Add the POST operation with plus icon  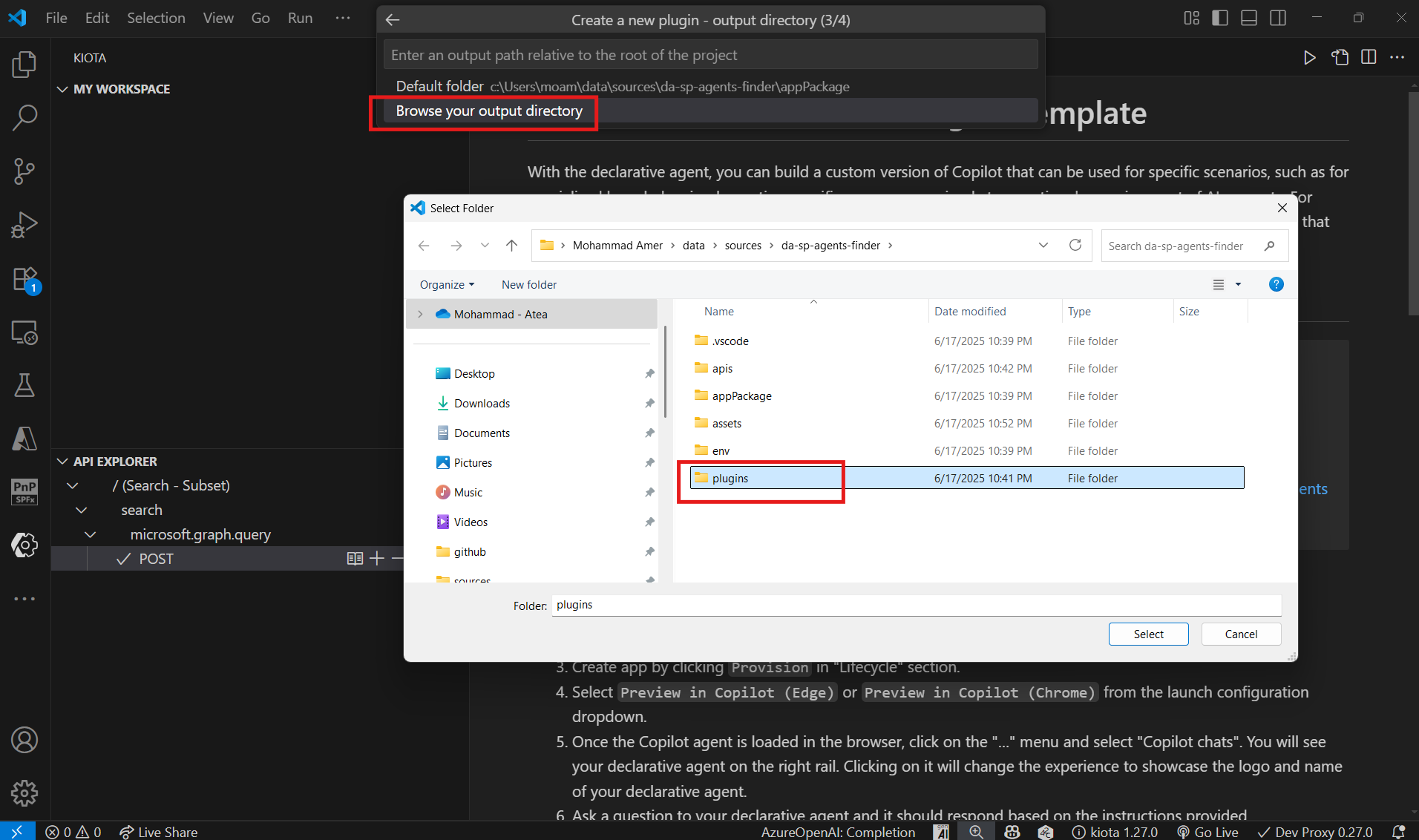(377, 558)
